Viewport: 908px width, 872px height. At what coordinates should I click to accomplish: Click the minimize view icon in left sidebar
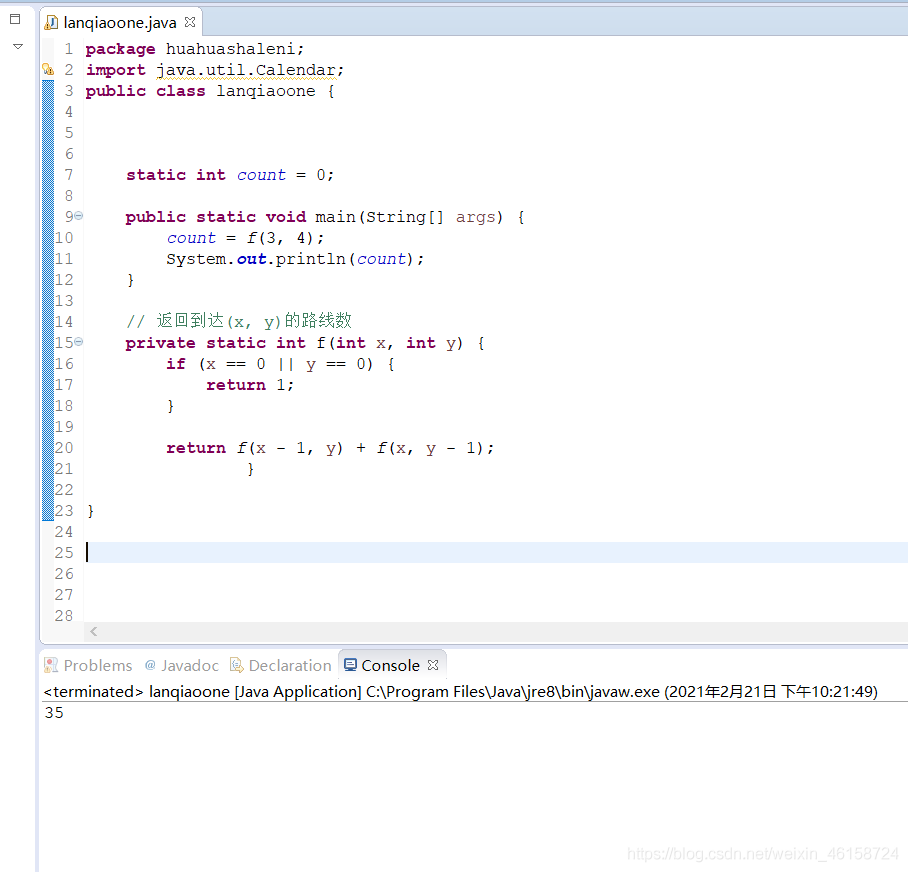click(15, 19)
